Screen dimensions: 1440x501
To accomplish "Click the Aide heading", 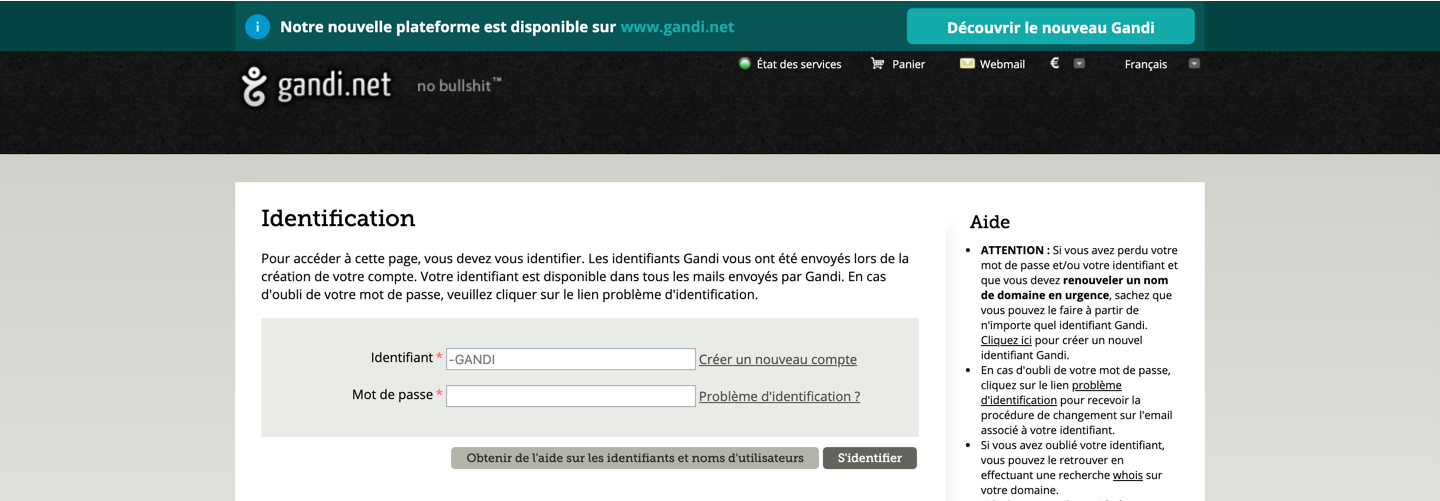I will coord(990,222).
